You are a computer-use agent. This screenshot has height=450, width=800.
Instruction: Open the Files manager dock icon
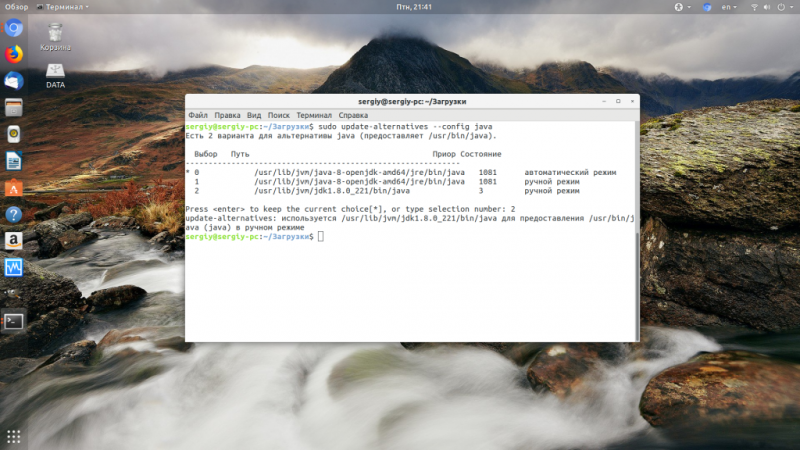coord(14,108)
